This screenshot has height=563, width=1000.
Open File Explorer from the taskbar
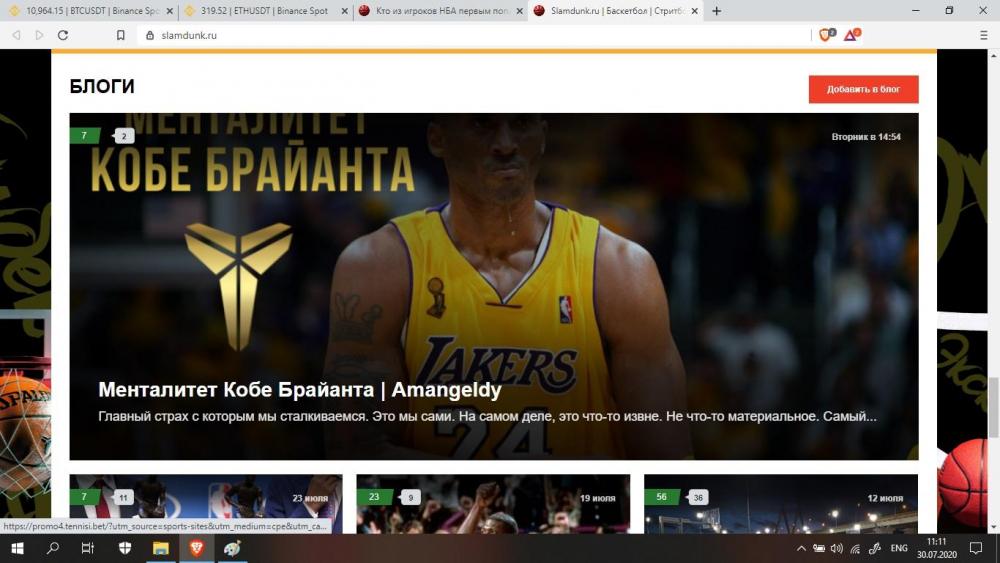tap(160, 548)
